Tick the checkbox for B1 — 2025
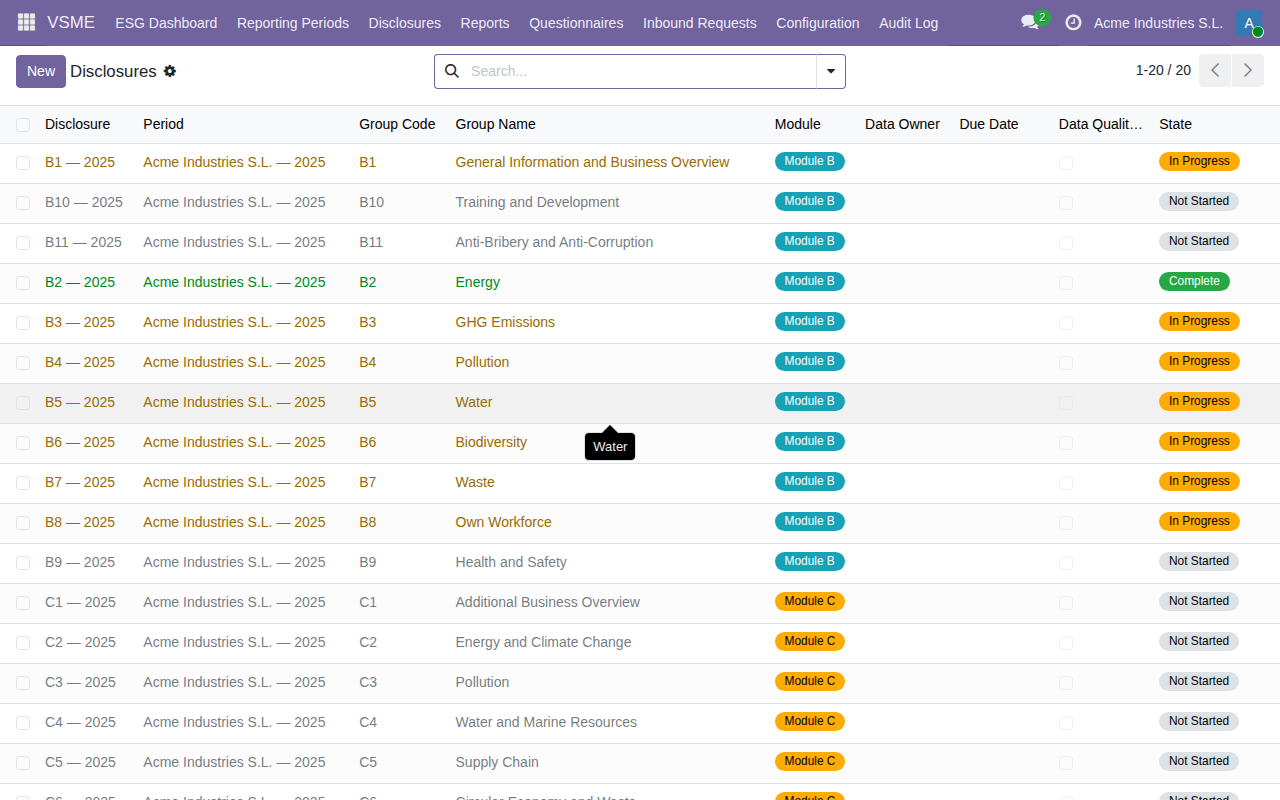 coord(23,162)
